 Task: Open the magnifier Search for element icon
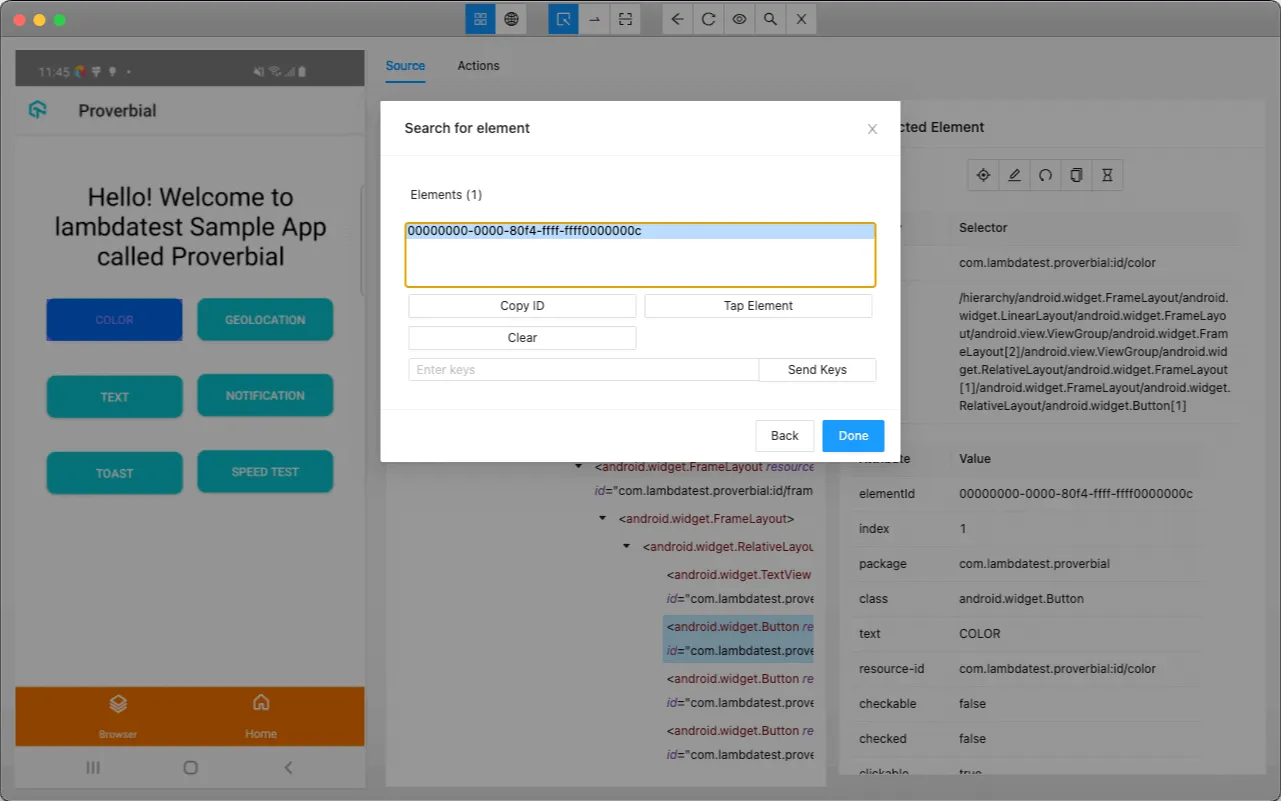pos(770,19)
